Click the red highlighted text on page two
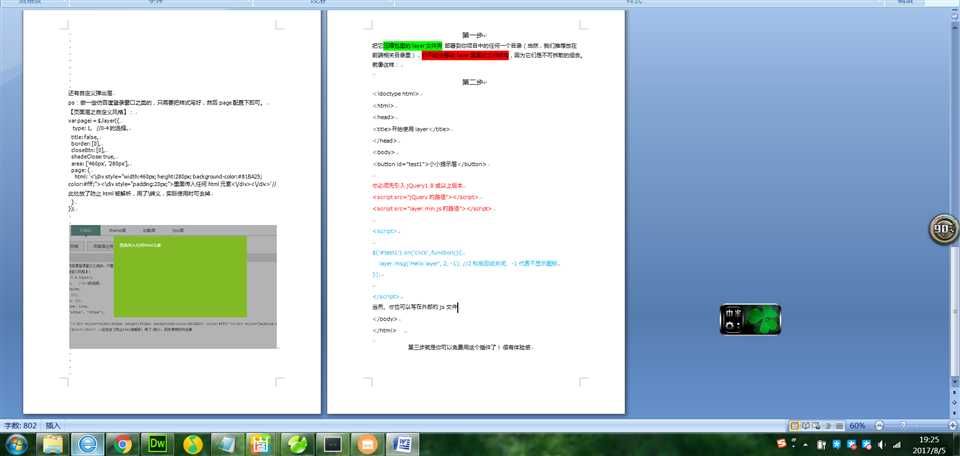 pyautogui.click(x=465, y=55)
